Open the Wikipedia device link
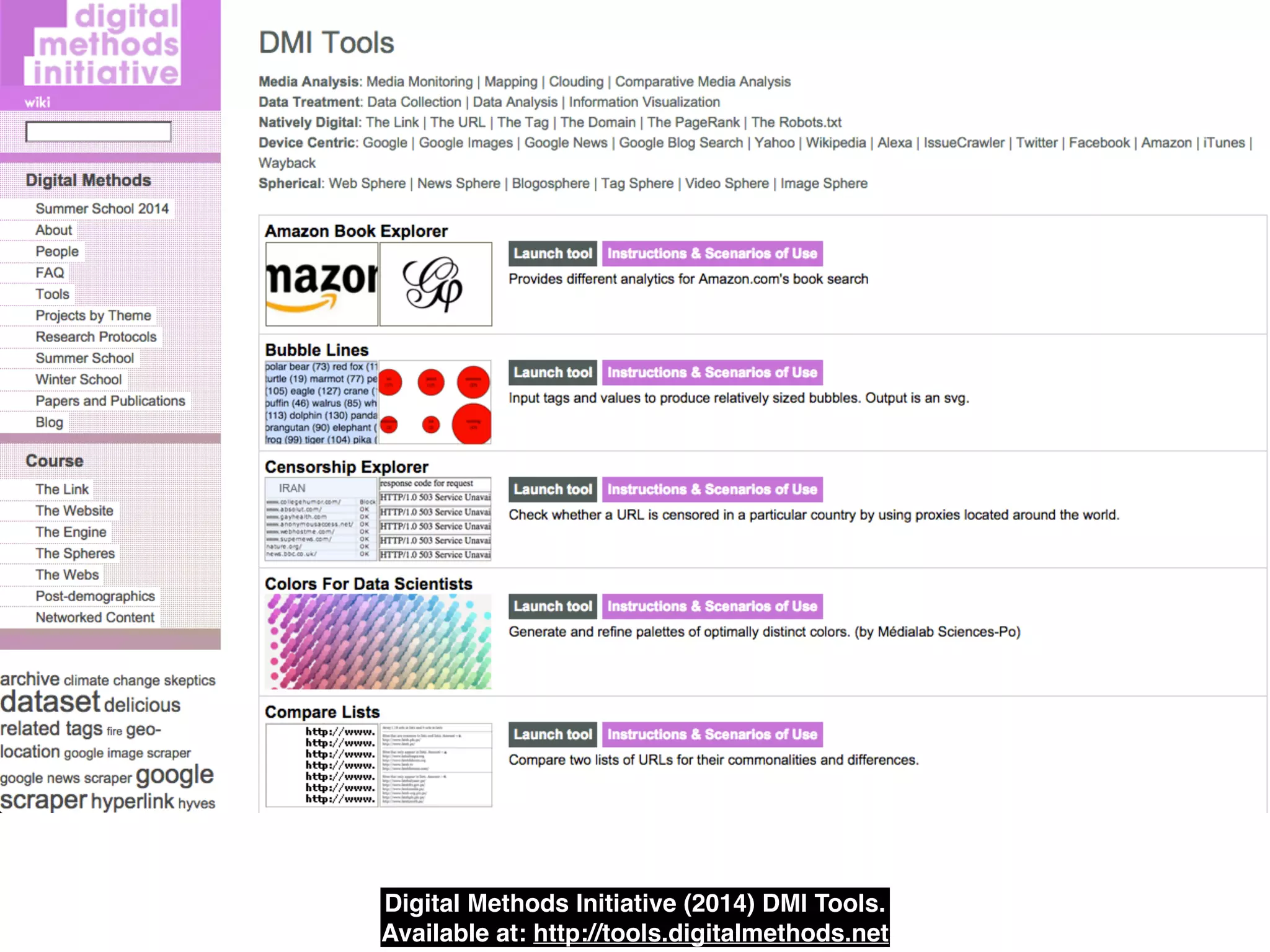Viewport: 1270px width, 952px height. (835, 143)
